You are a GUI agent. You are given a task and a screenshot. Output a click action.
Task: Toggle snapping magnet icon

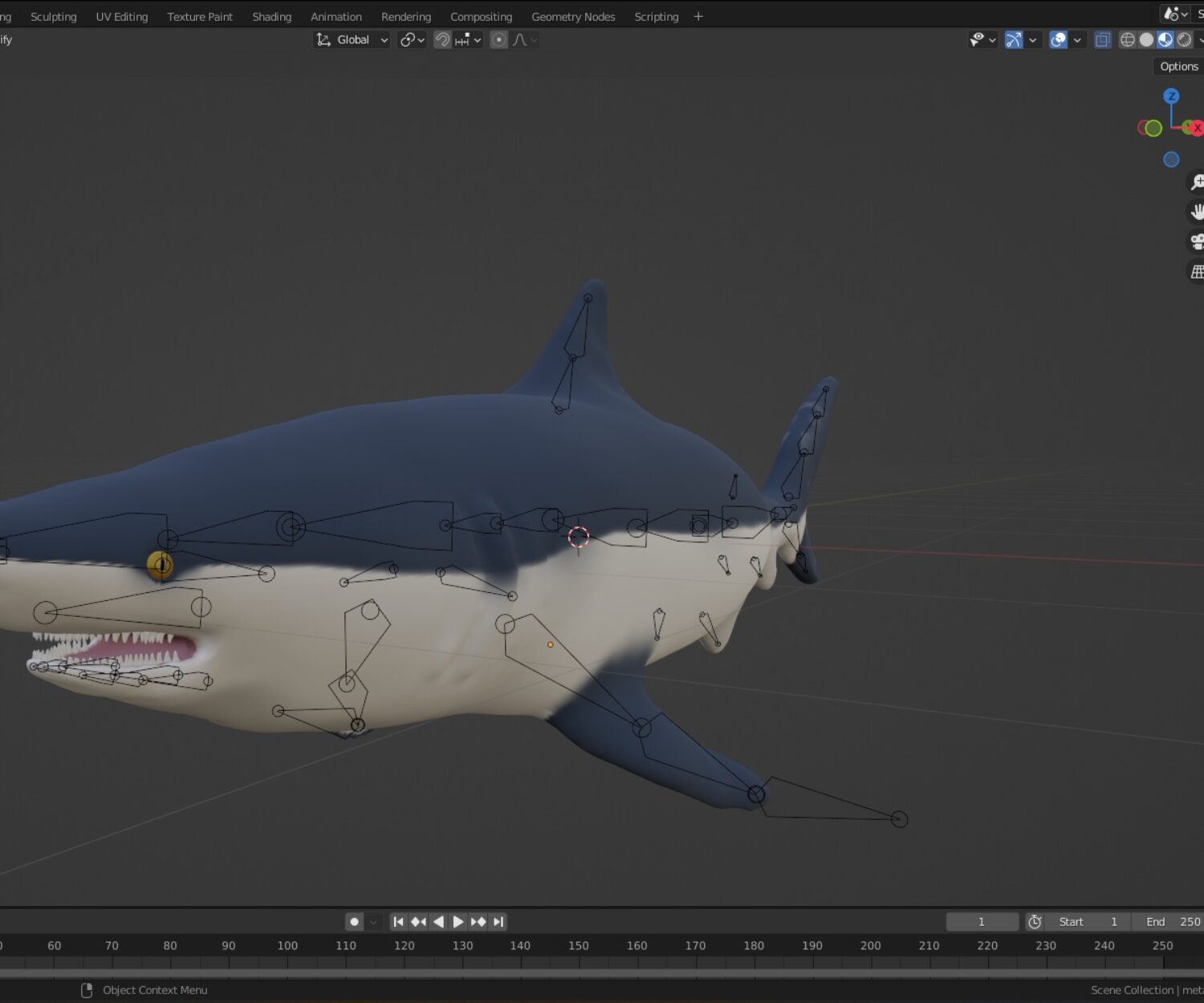click(x=442, y=39)
